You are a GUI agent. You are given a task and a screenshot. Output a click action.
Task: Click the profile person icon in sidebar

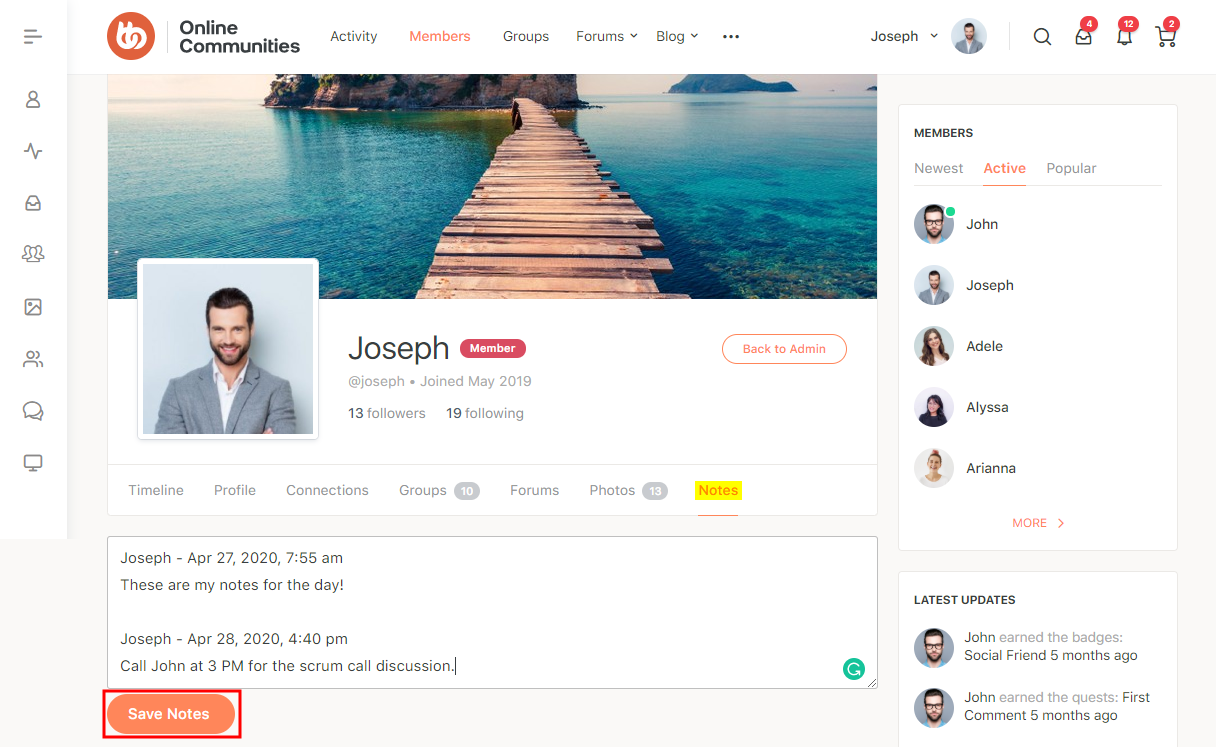(32, 99)
